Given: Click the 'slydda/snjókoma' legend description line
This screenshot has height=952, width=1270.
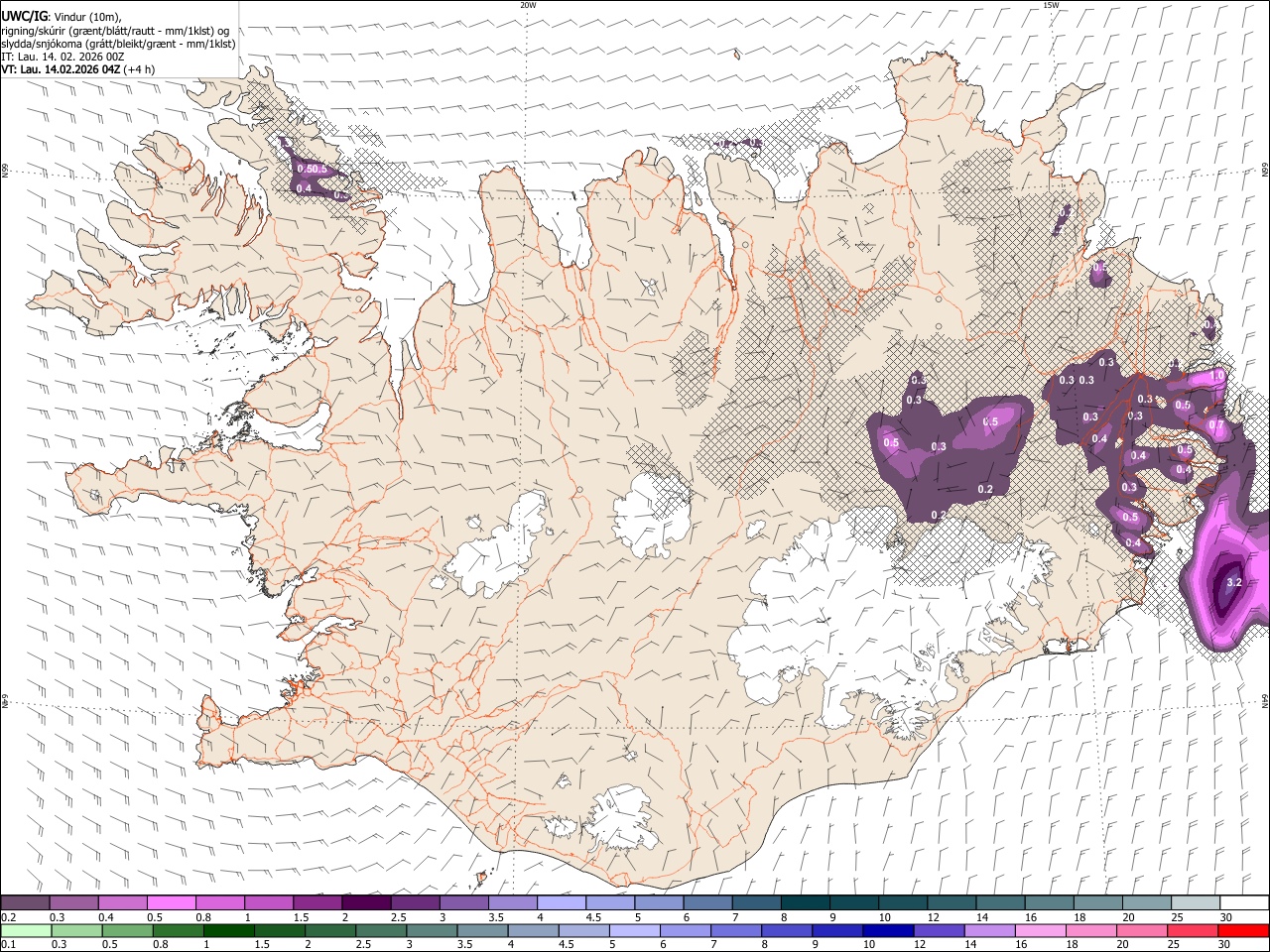Looking at the screenshot, I should 118,44.
